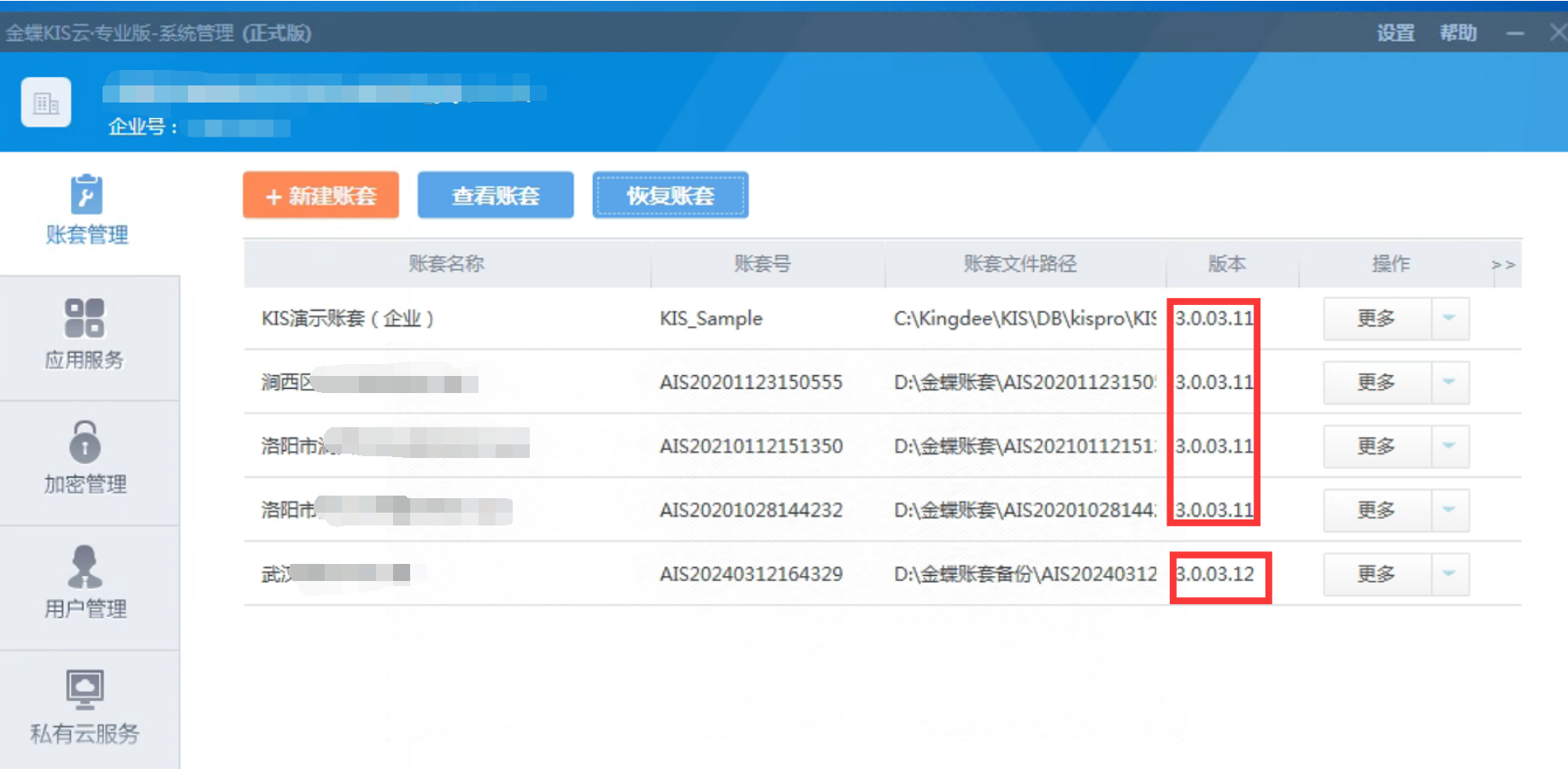Click the company building icon in header
The height and width of the screenshot is (769, 1568).
(x=46, y=103)
